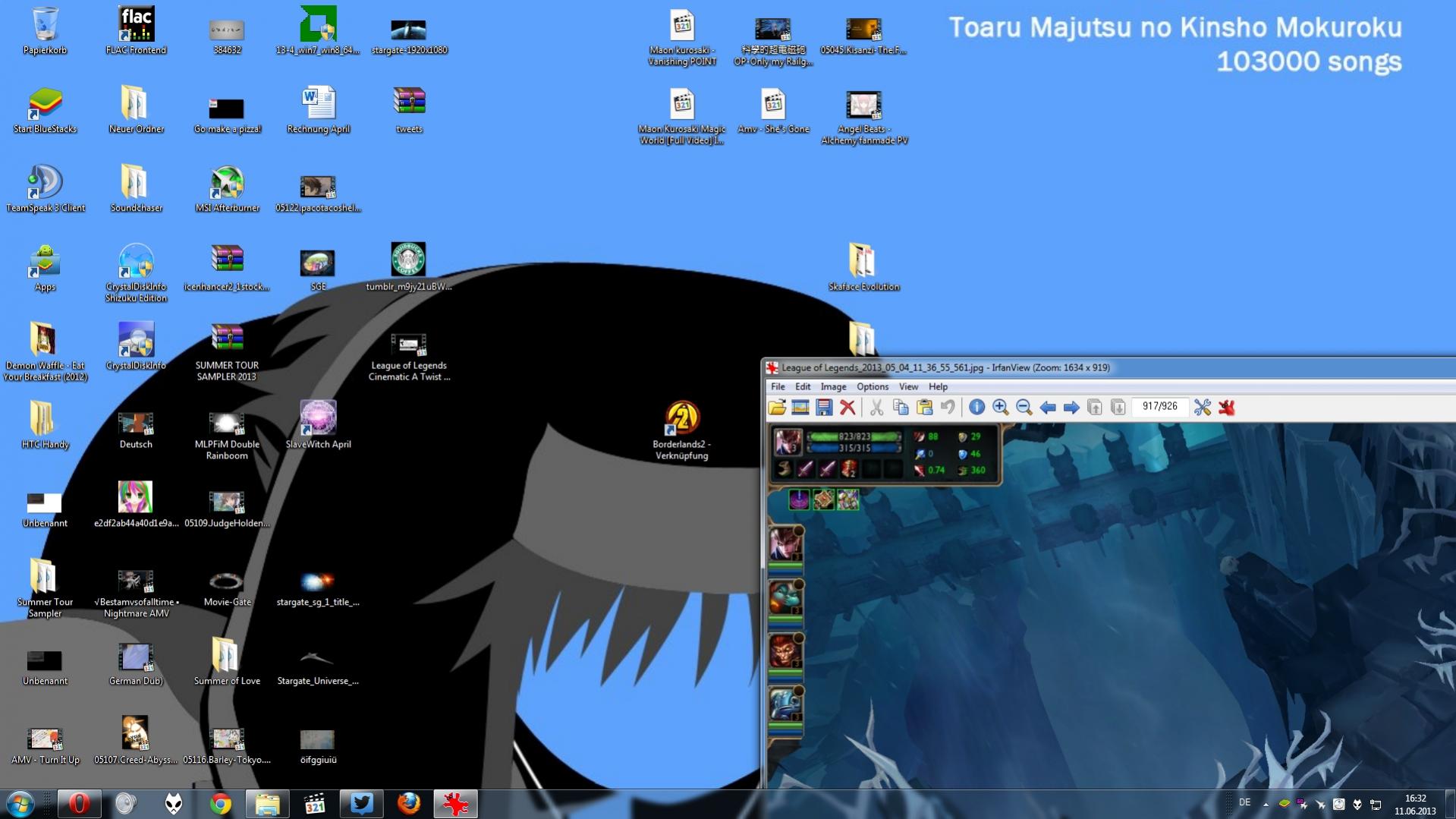1456x819 pixels.
Task: Select the FLAC Frontend desktop icon
Action: tap(136, 31)
